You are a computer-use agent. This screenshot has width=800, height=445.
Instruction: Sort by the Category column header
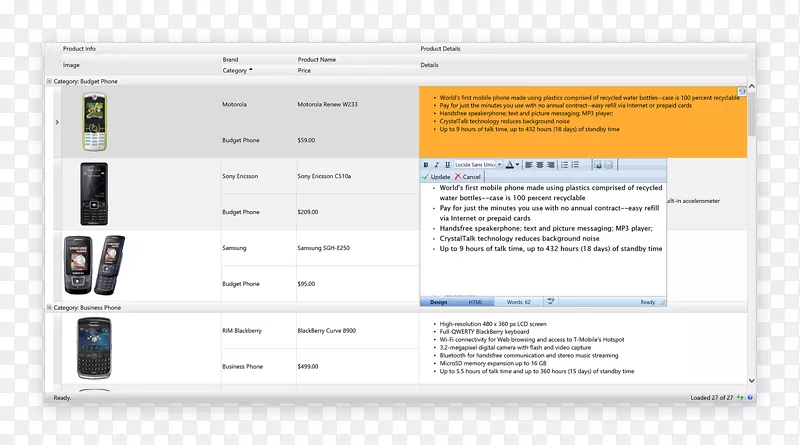point(236,71)
